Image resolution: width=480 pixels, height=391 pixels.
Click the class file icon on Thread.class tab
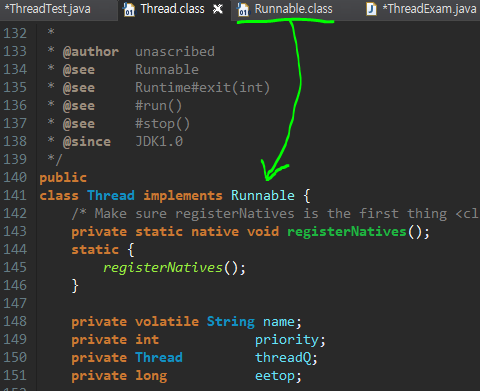click(129, 9)
